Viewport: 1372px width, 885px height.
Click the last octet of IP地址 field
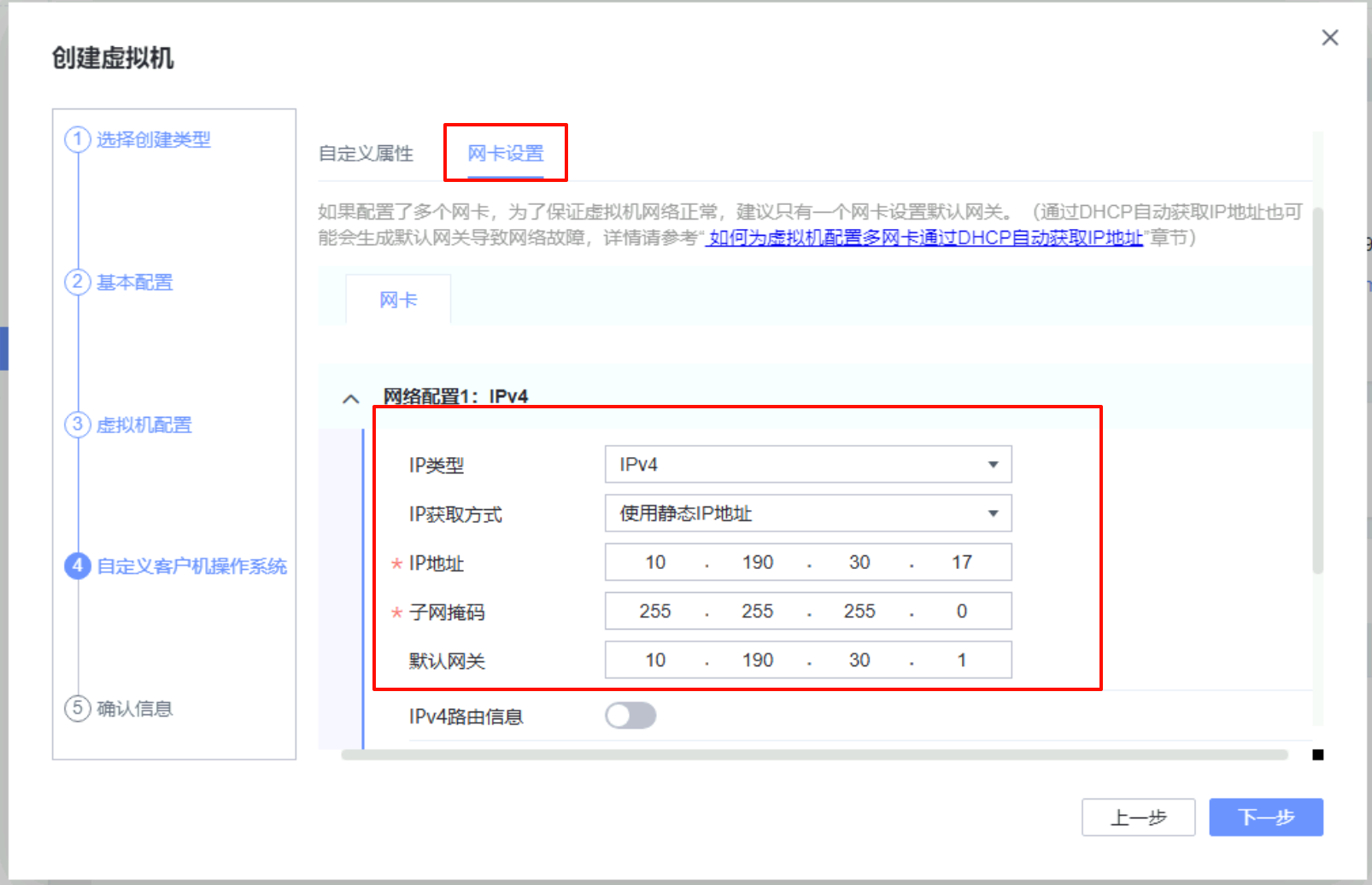click(961, 562)
